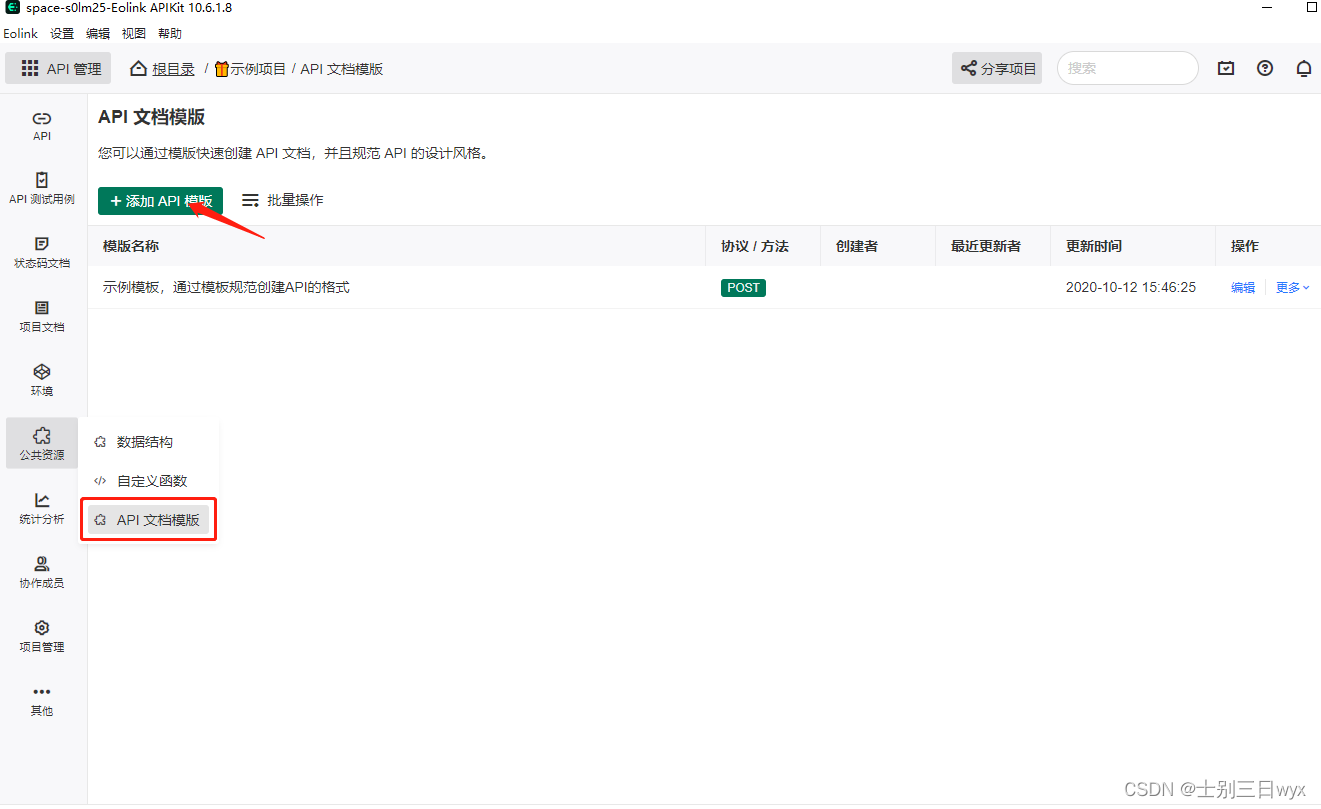This screenshot has height=809, width=1321.
Task: Maximize the window
Action: pos(1311,7)
